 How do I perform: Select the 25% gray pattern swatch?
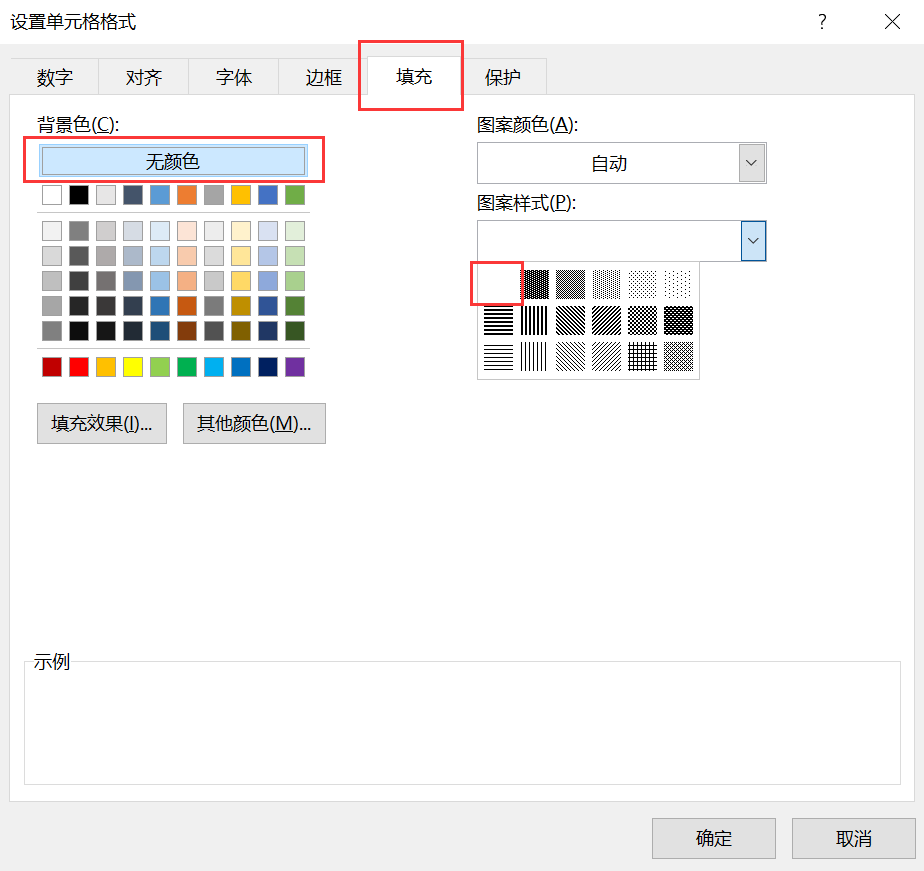point(606,284)
